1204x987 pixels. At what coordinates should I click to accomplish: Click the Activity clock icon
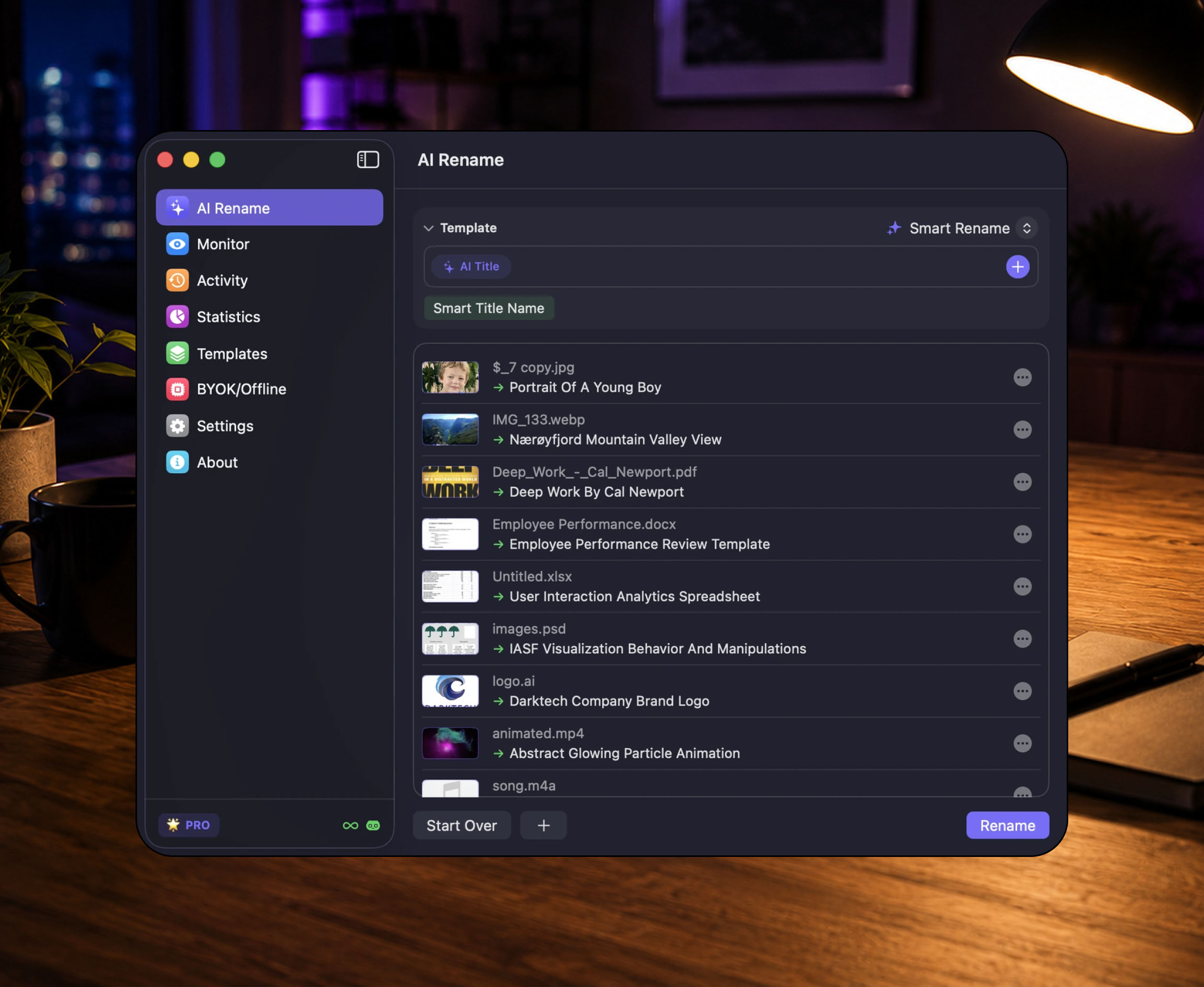(178, 280)
